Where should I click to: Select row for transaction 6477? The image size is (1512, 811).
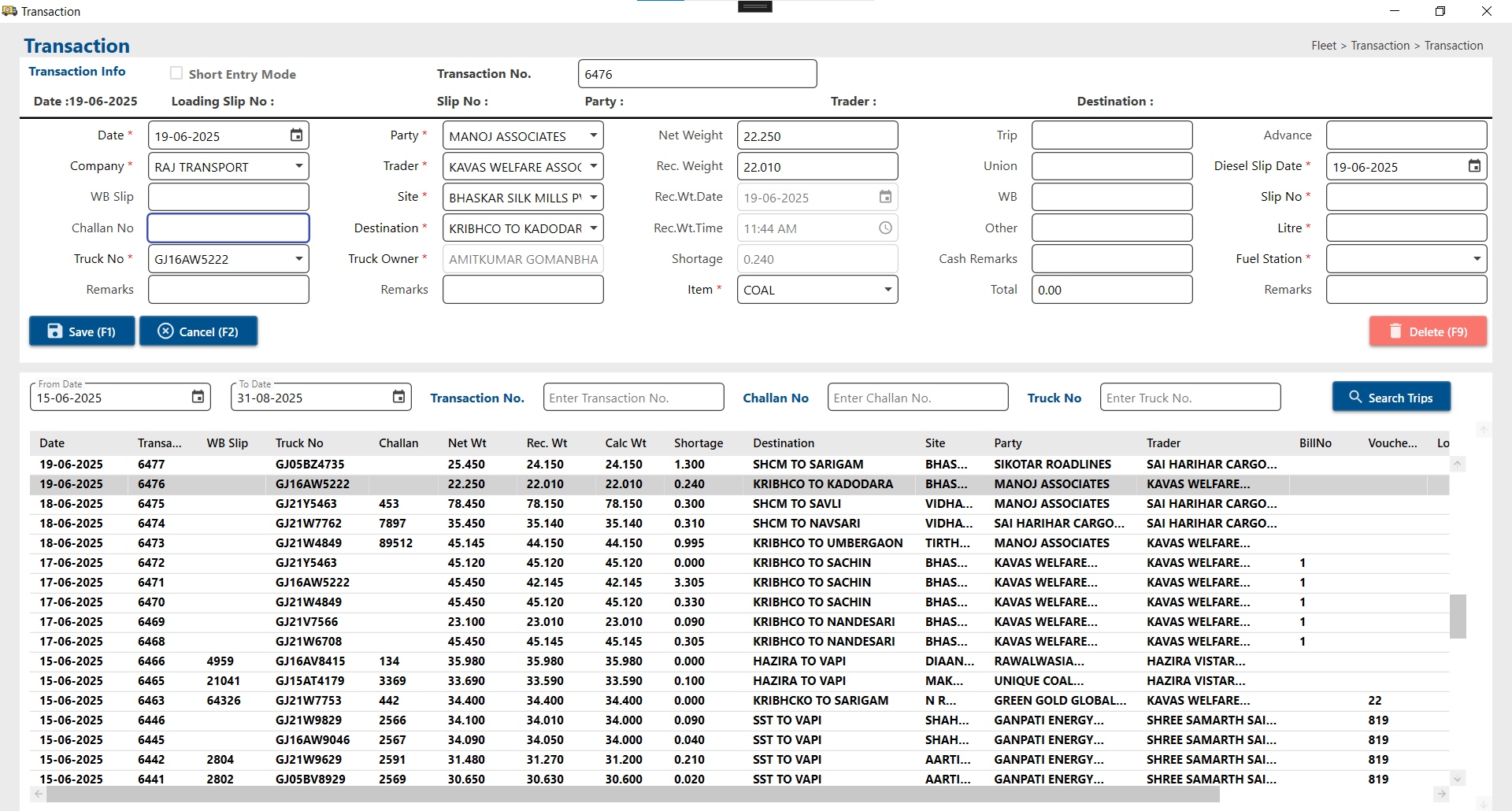(739, 465)
